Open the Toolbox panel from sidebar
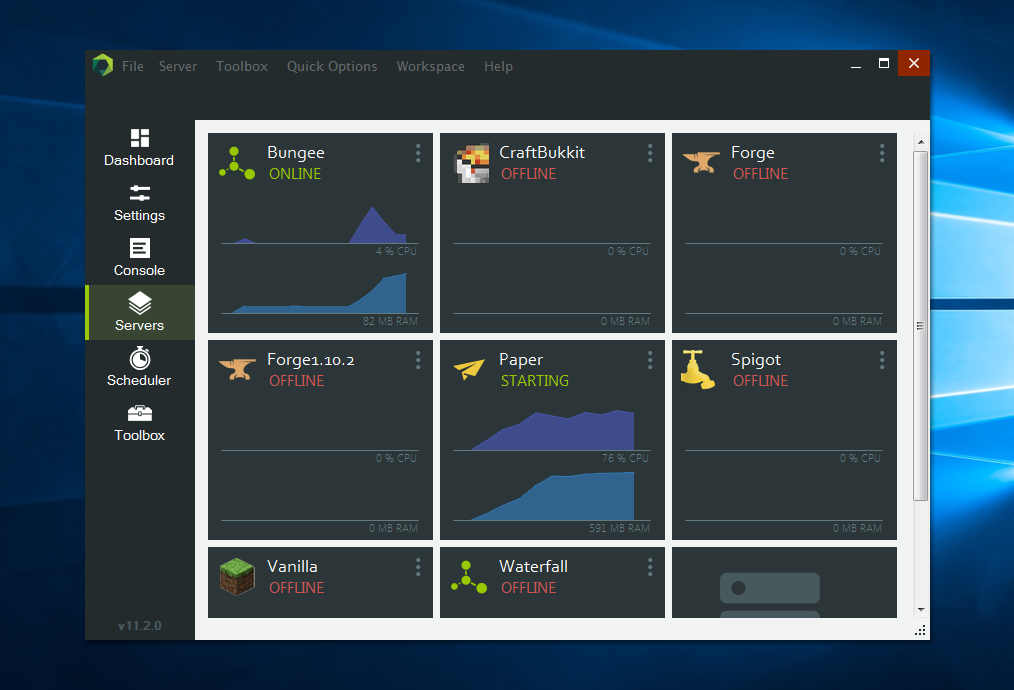 [x=139, y=423]
